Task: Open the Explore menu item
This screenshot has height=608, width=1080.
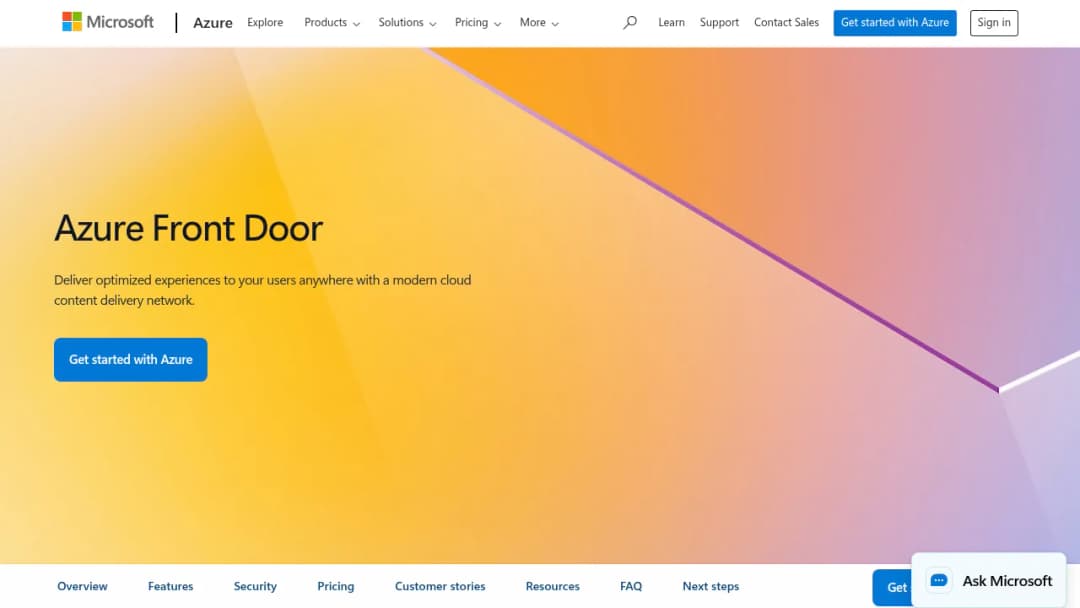Action: click(x=265, y=22)
